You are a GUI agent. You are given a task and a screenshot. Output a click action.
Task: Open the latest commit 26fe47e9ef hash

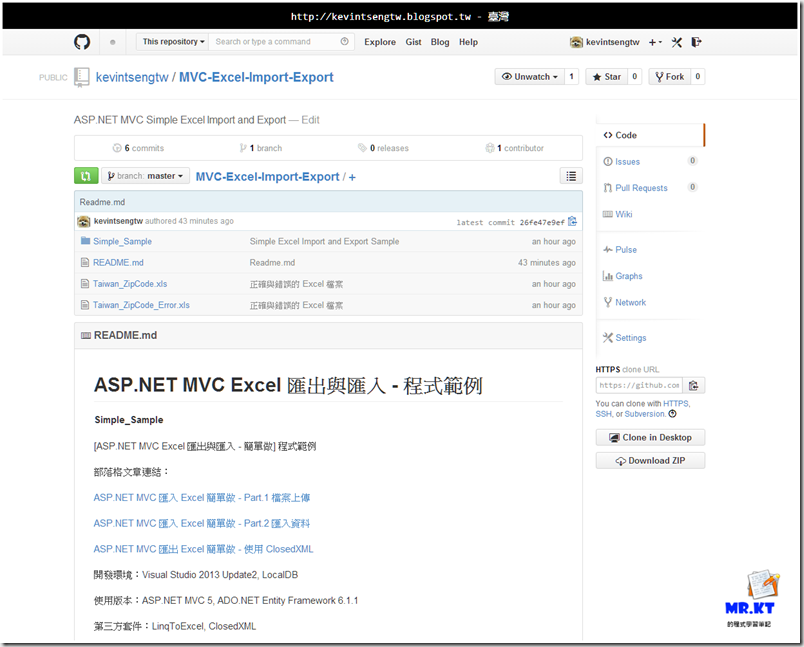tap(541, 223)
